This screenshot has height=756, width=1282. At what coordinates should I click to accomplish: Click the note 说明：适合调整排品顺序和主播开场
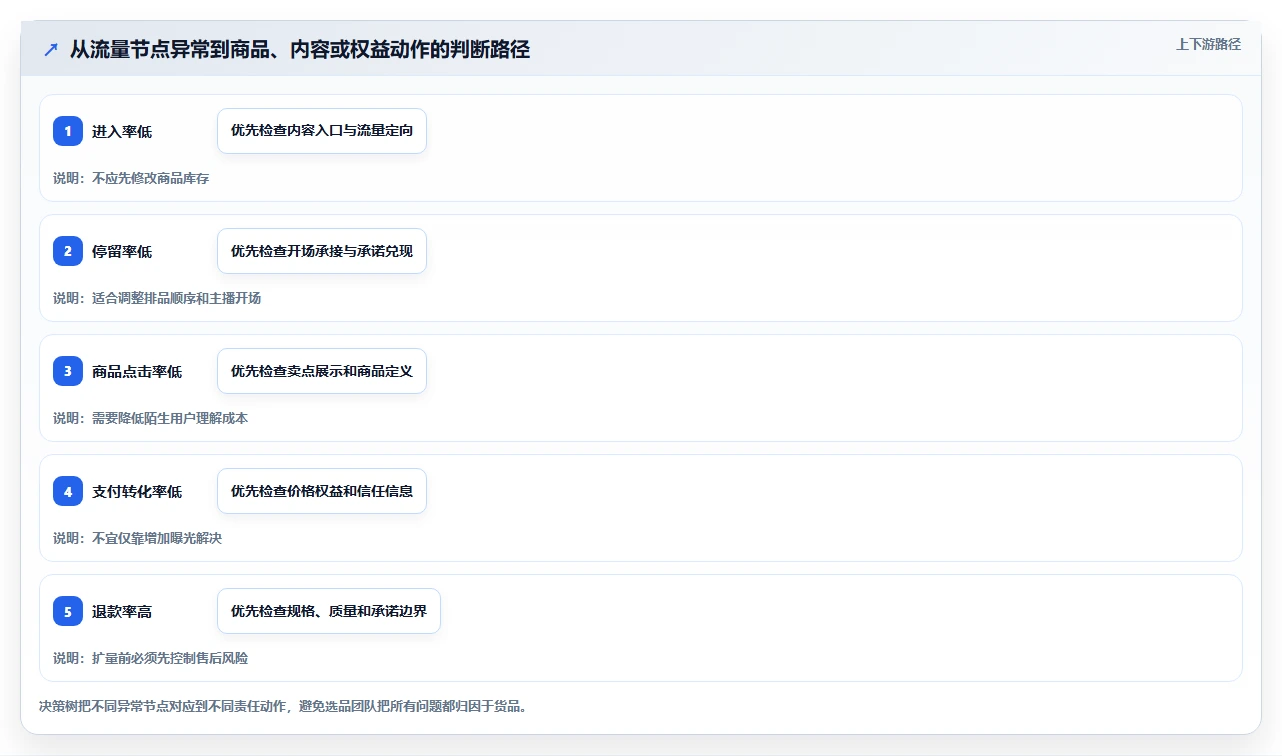157,298
